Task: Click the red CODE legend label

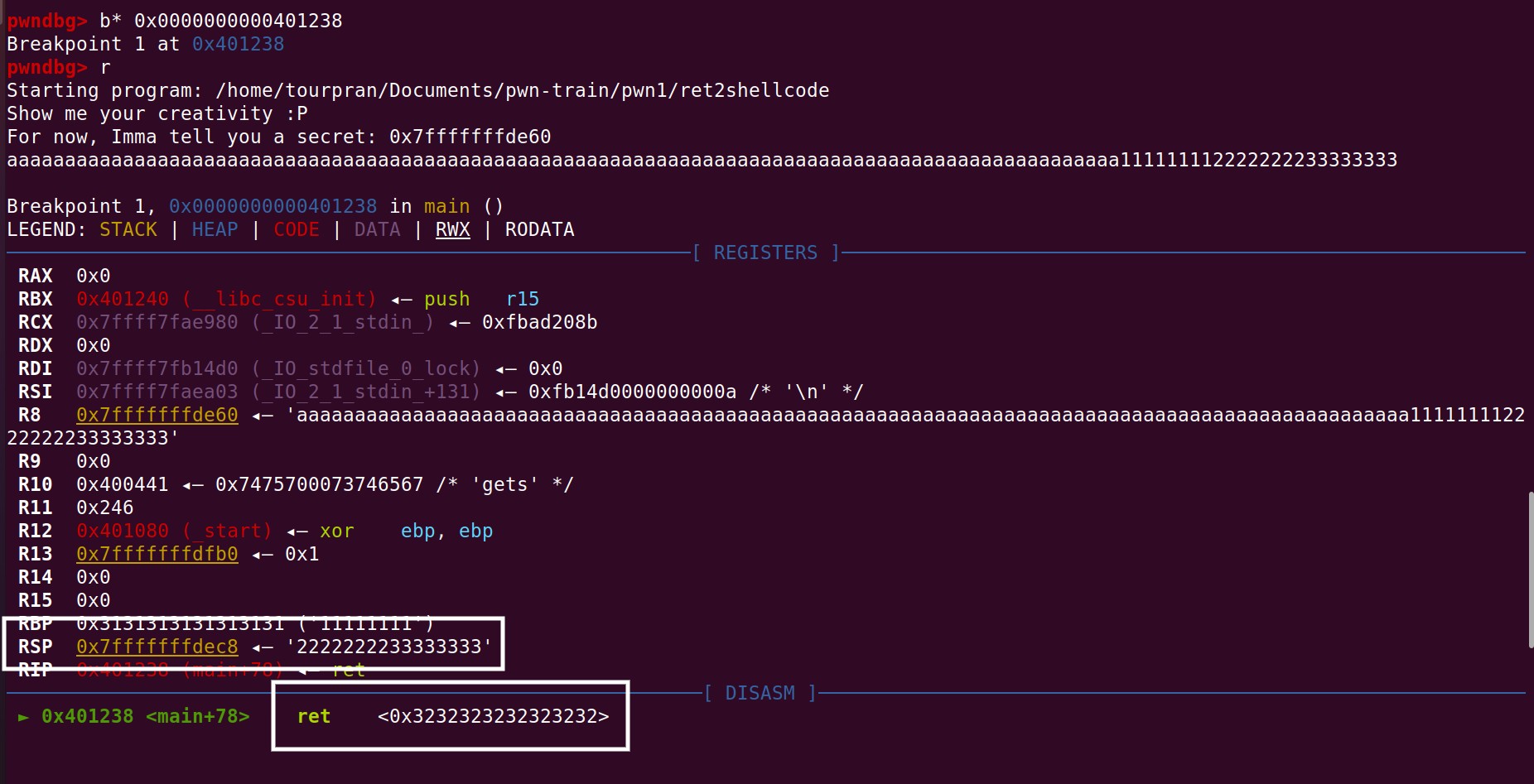Action: 296,229
